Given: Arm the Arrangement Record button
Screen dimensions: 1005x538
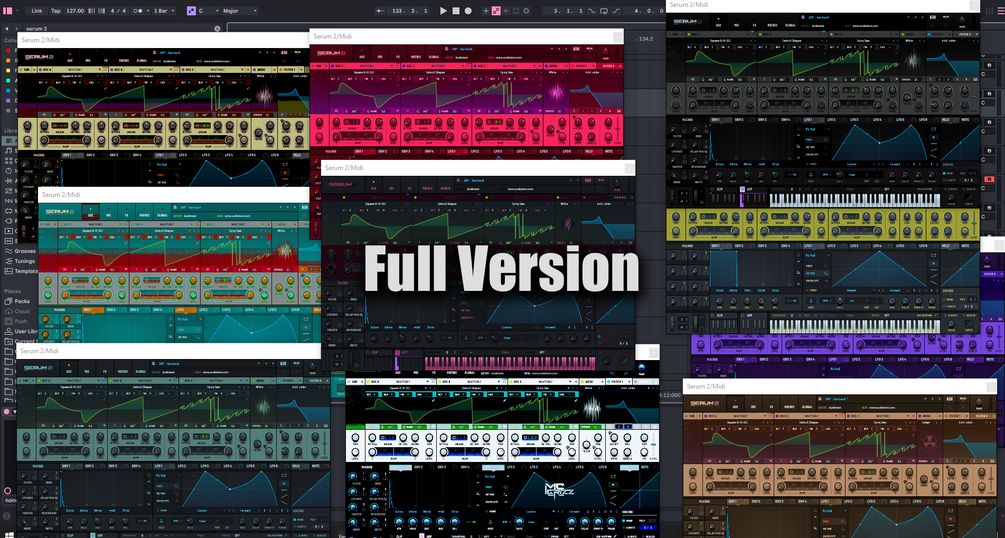Looking at the screenshot, I should click(468, 11).
